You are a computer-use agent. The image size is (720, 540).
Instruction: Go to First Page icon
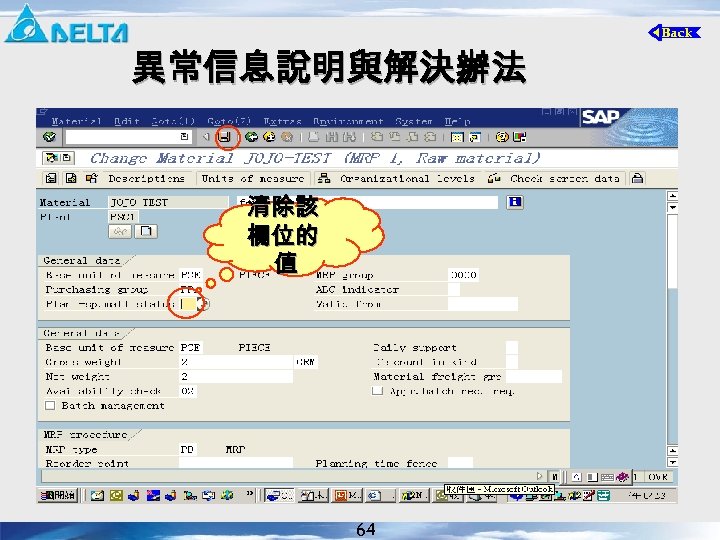[377, 137]
